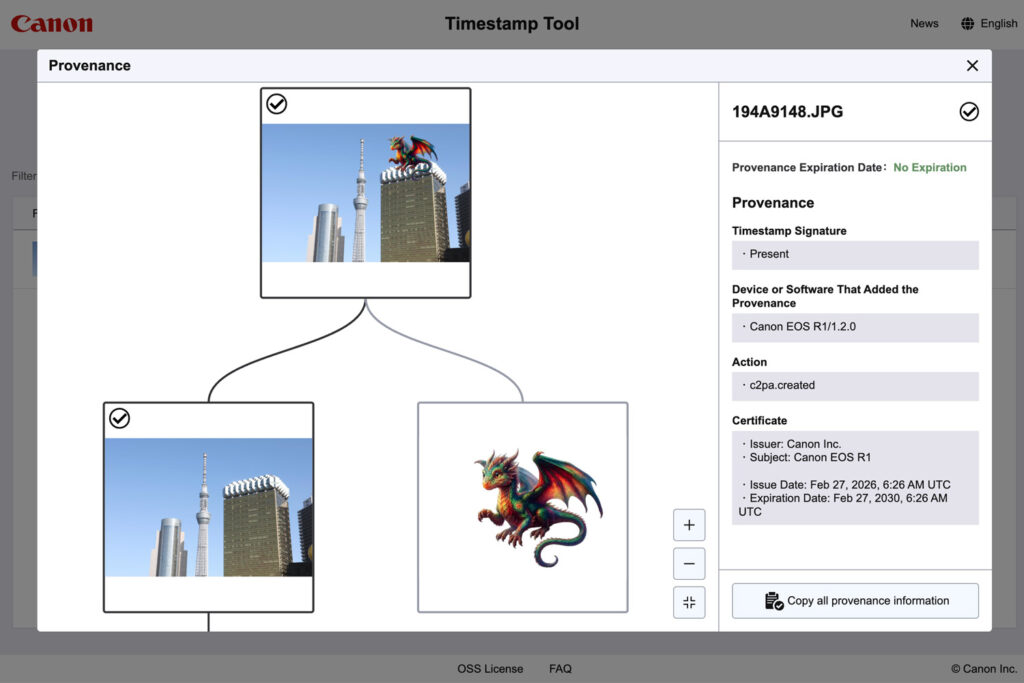Click Copy all provenance information button
The width and height of the screenshot is (1024, 683).
click(855, 601)
